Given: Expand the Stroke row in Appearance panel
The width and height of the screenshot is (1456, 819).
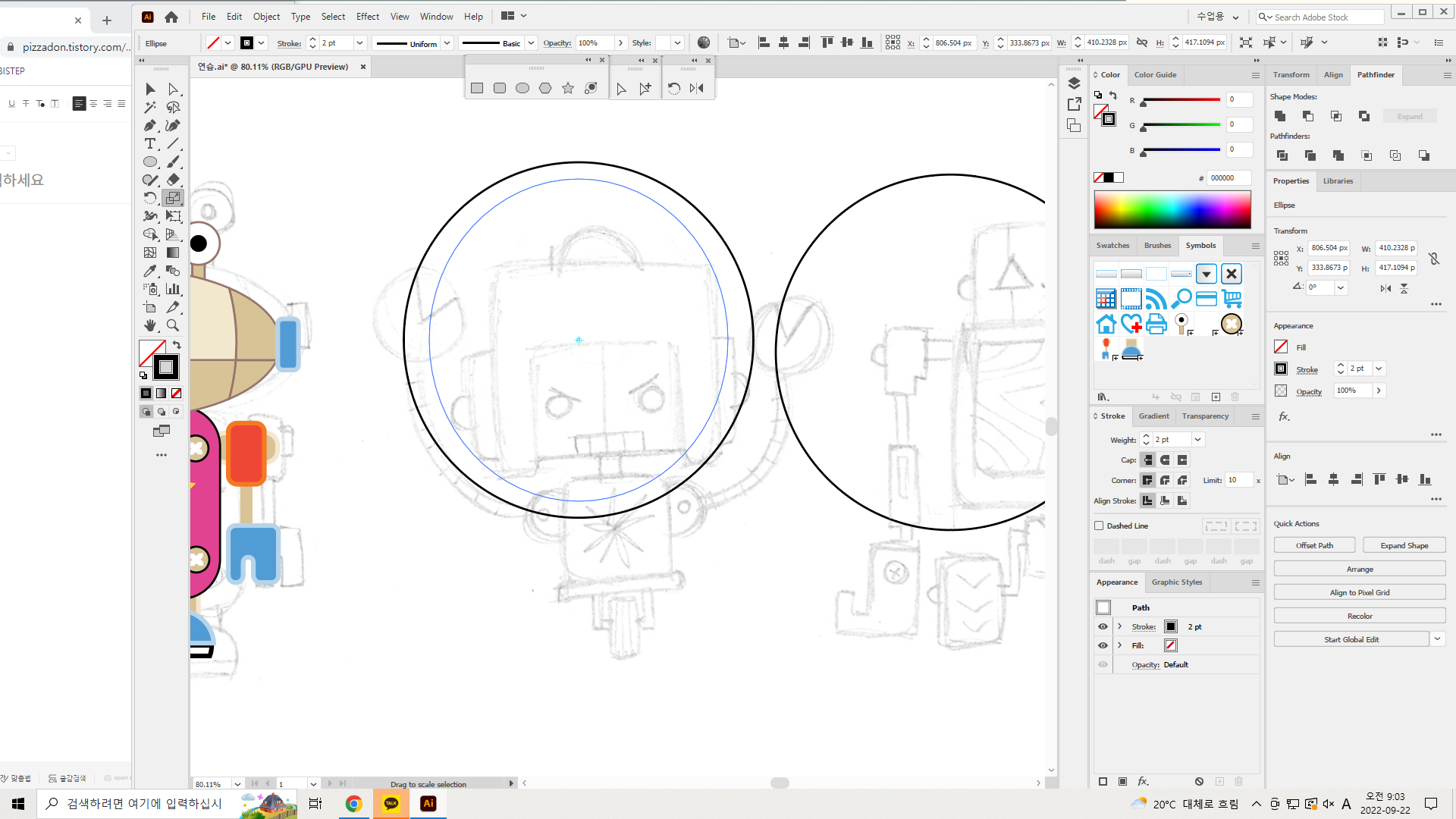Looking at the screenshot, I should tap(1119, 626).
